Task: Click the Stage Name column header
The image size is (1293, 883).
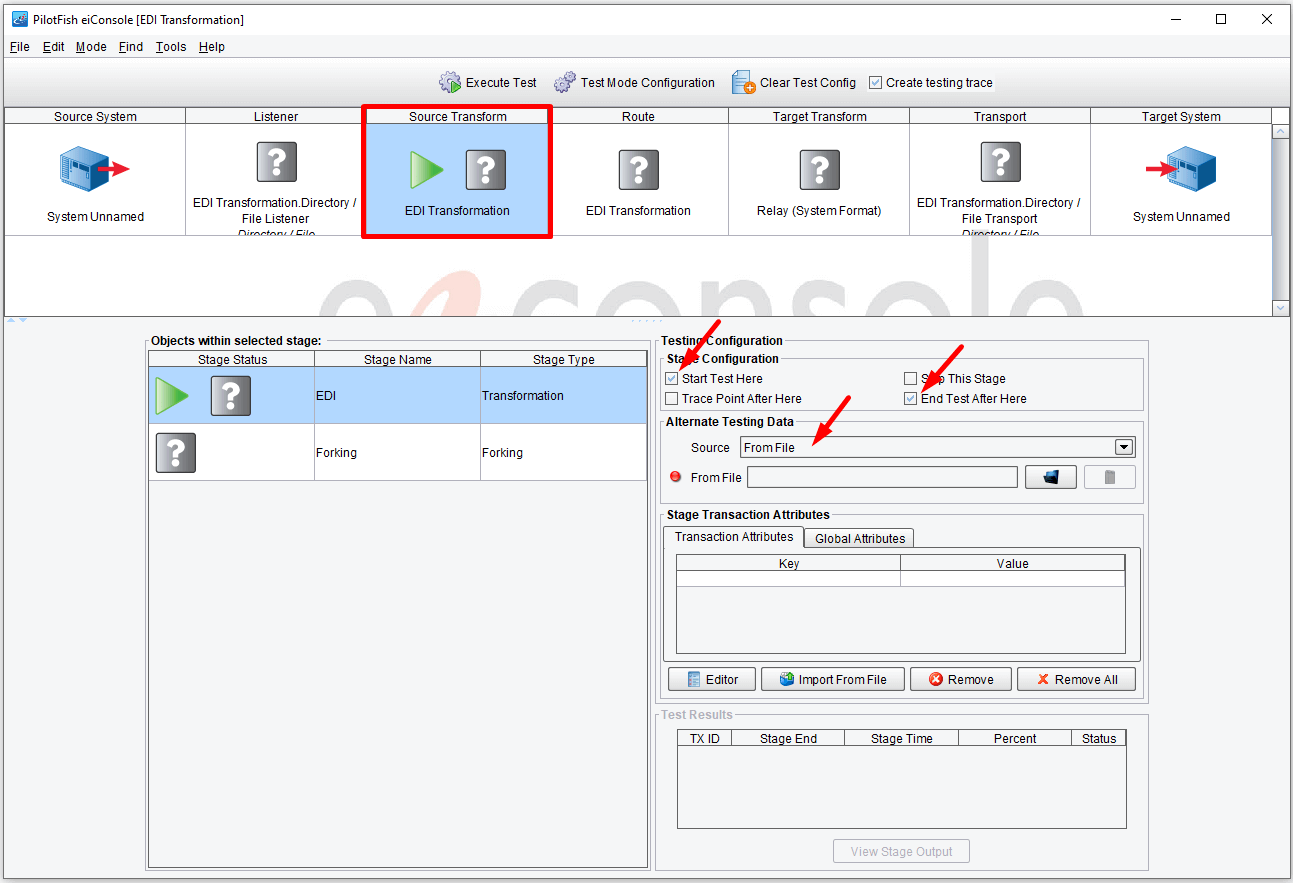Action: (398, 359)
